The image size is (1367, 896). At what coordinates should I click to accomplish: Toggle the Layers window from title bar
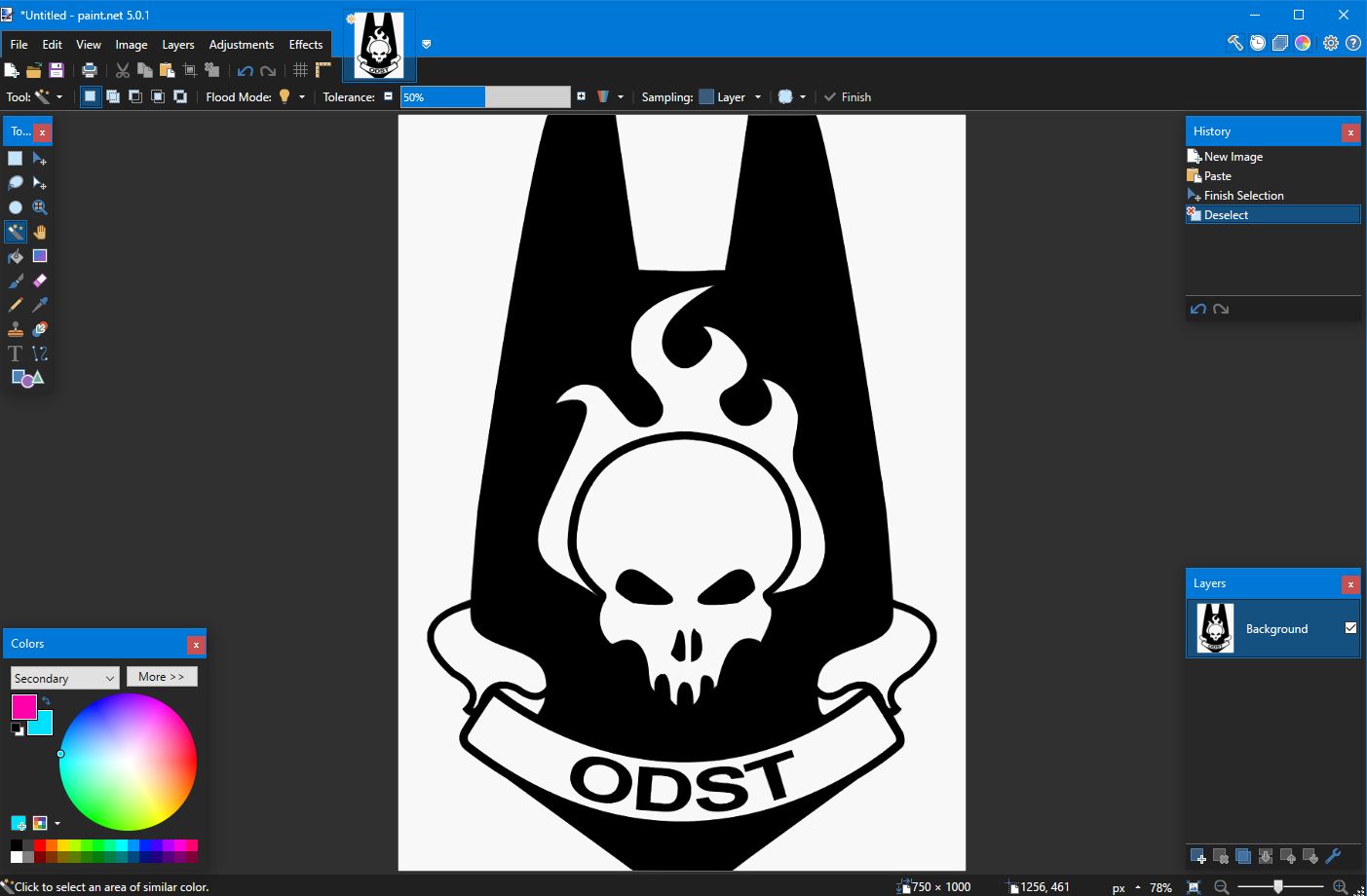coord(1280,43)
